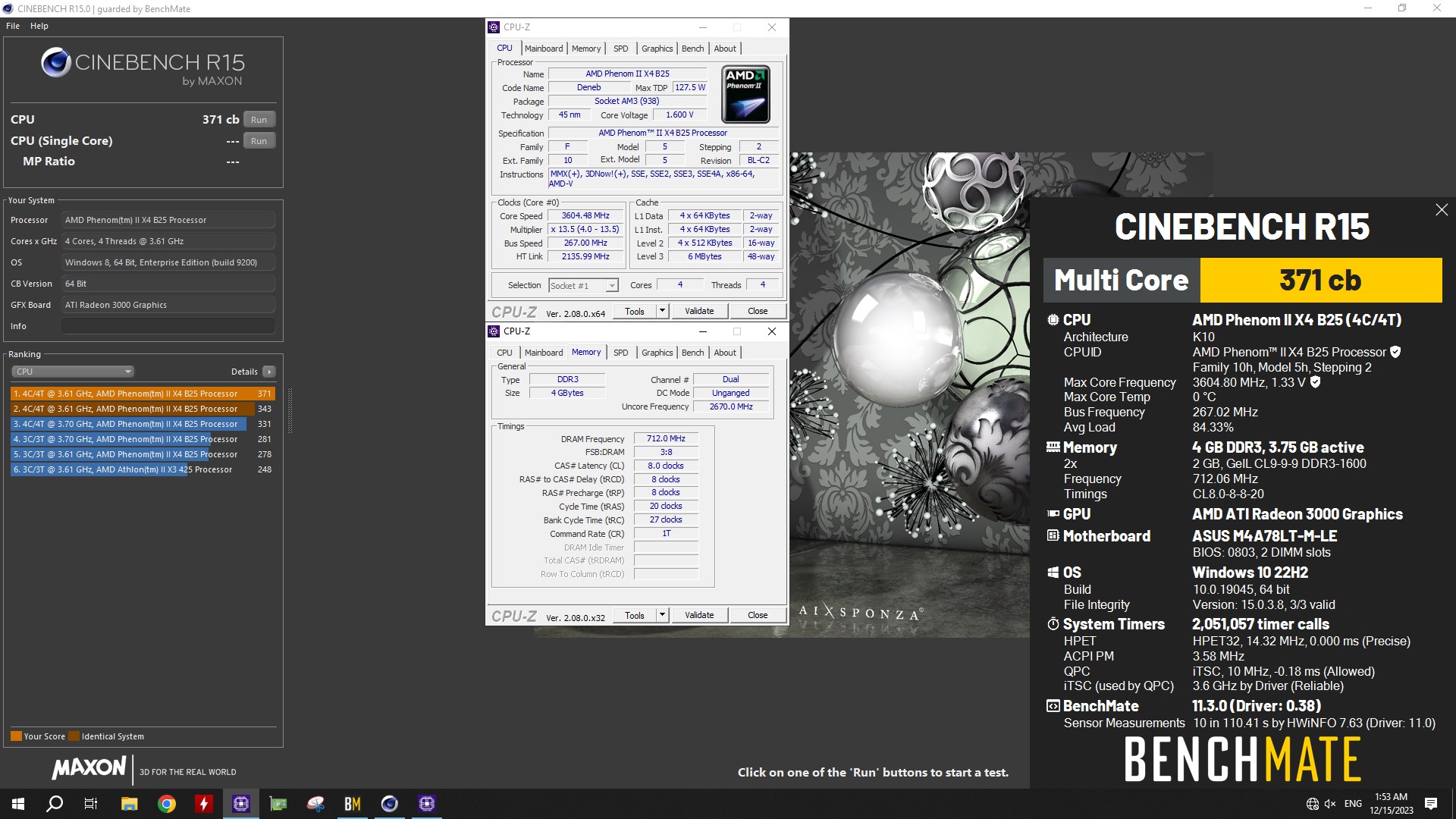Click the Processor field in Your System
The width and height of the screenshot is (1456, 819).
tap(168, 220)
